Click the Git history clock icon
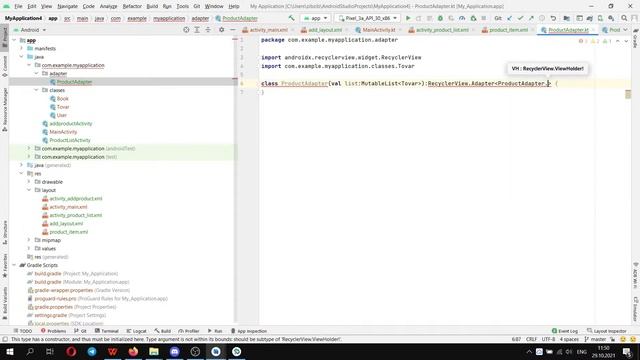 [542, 18]
